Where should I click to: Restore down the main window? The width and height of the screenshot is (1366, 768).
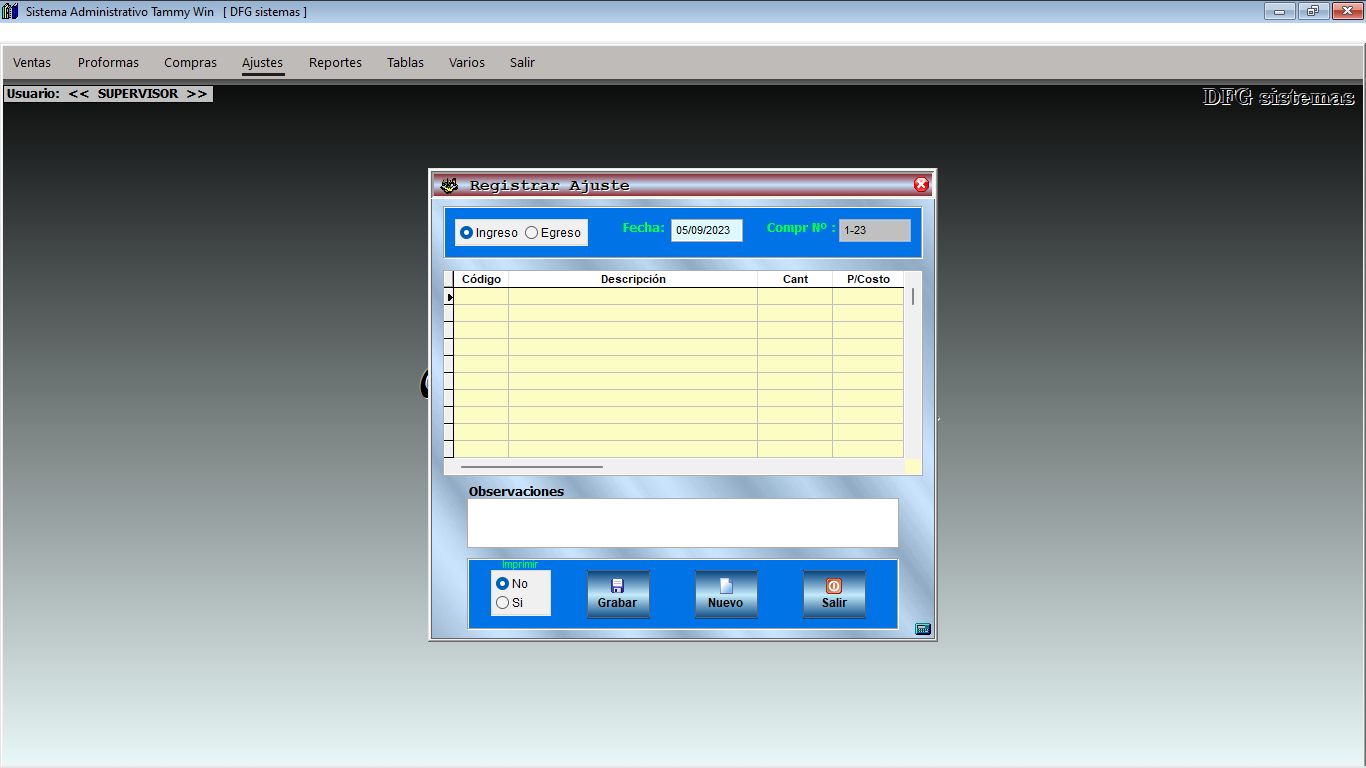coord(1312,12)
